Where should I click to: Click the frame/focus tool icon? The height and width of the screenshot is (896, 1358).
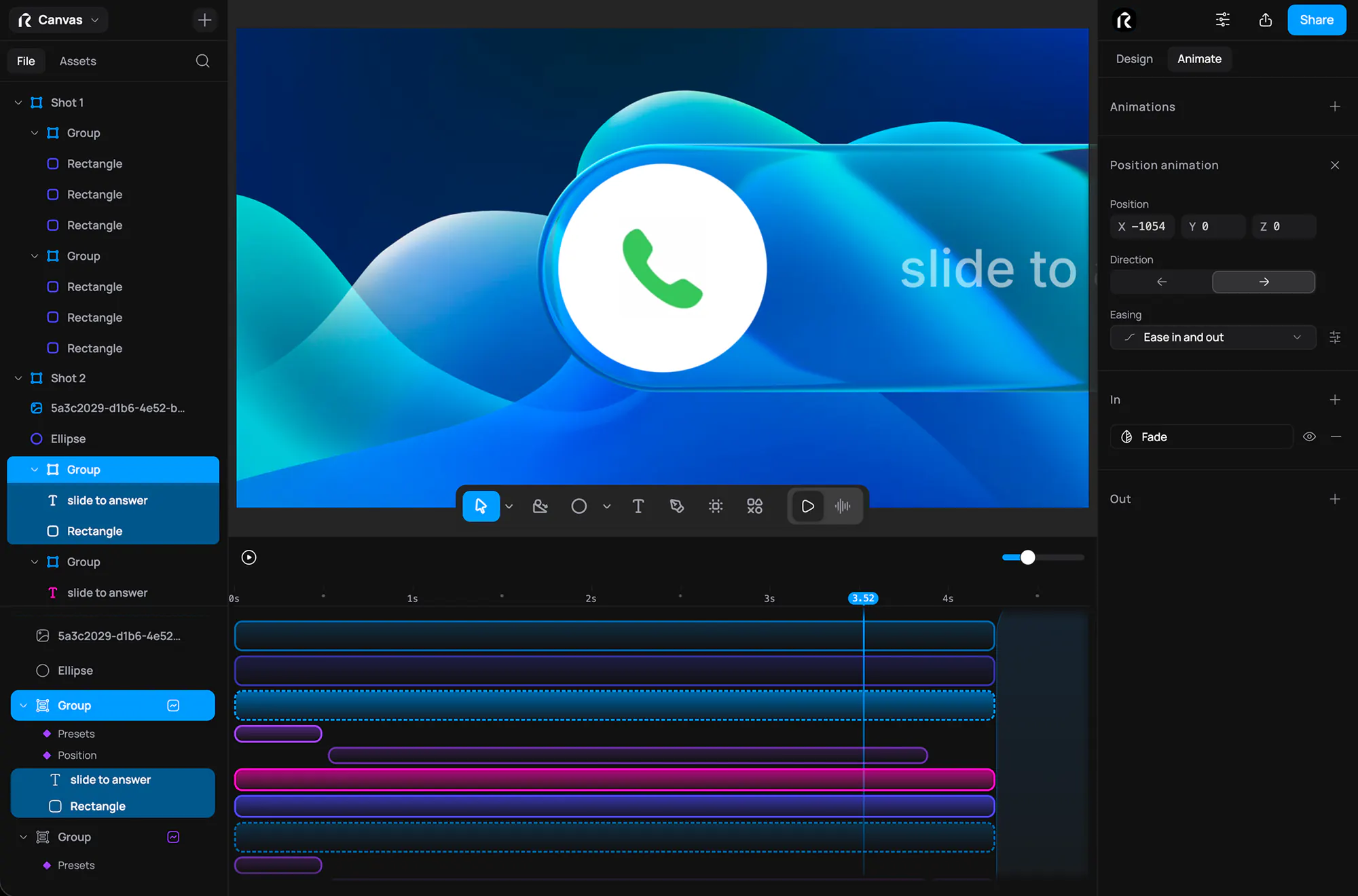[x=716, y=506]
